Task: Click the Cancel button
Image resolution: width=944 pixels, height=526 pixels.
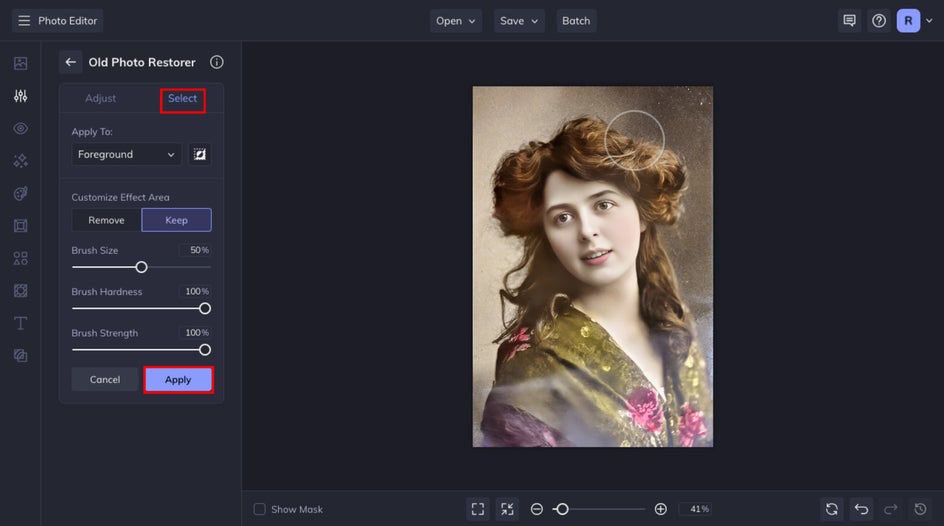Action: [105, 380]
